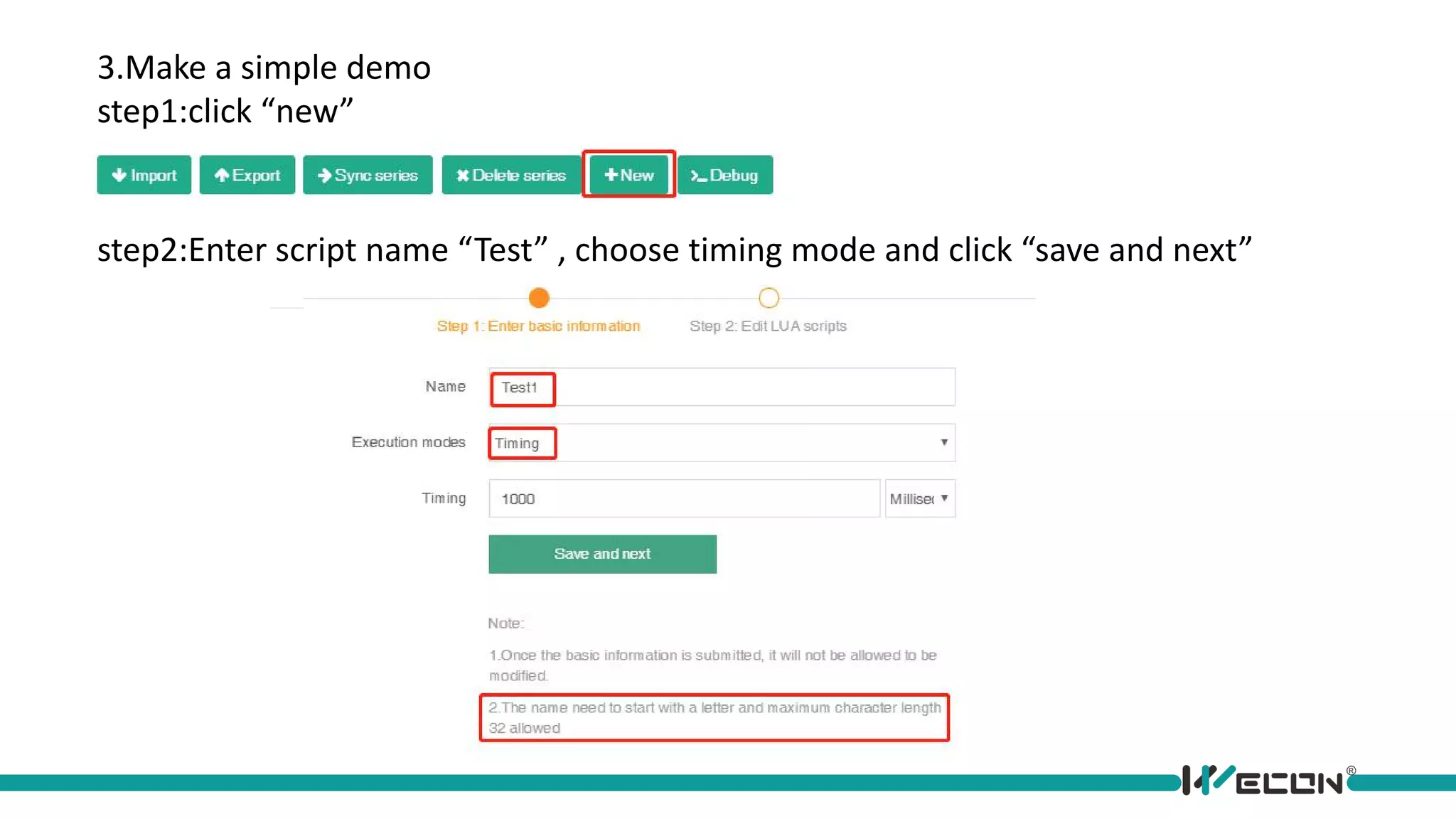This screenshot has height=819, width=1456.
Task: Open the Millisecond unit dropdown
Action: tap(919, 498)
